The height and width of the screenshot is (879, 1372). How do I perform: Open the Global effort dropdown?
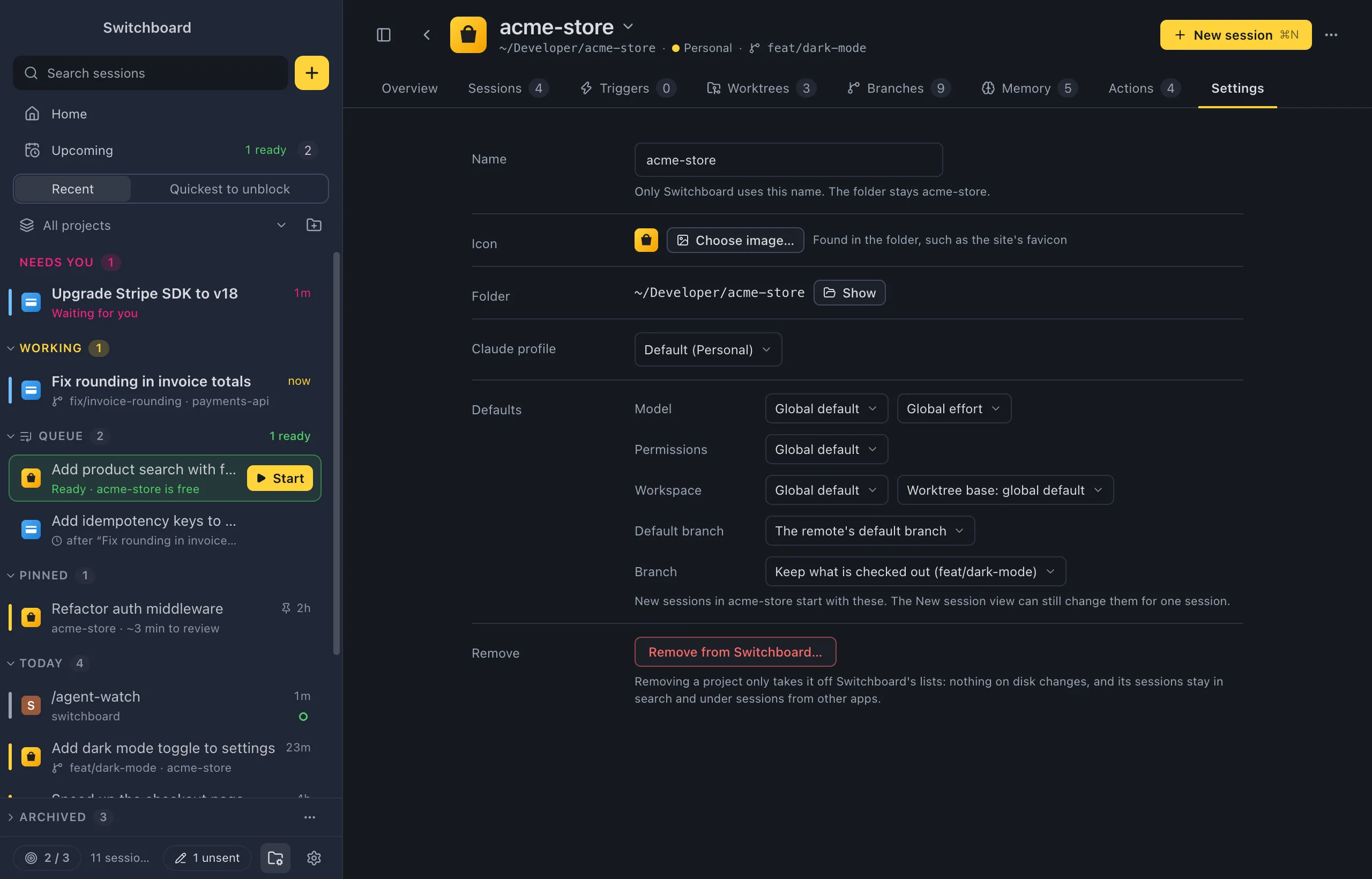(x=953, y=408)
